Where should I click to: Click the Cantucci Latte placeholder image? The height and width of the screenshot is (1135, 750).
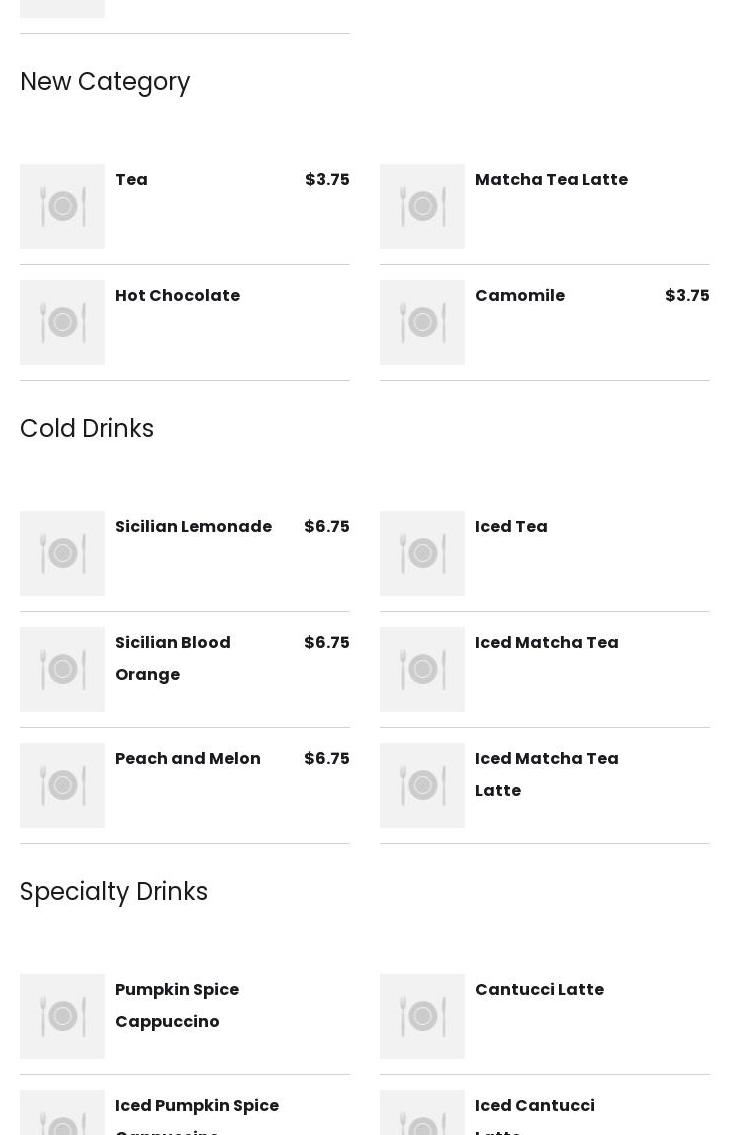pyautogui.click(x=422, y=1016)
